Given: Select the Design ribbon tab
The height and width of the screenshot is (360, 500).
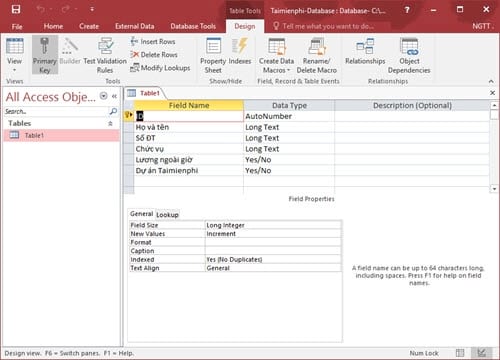Looking at the screenshot, I should (x=245, y=26).
